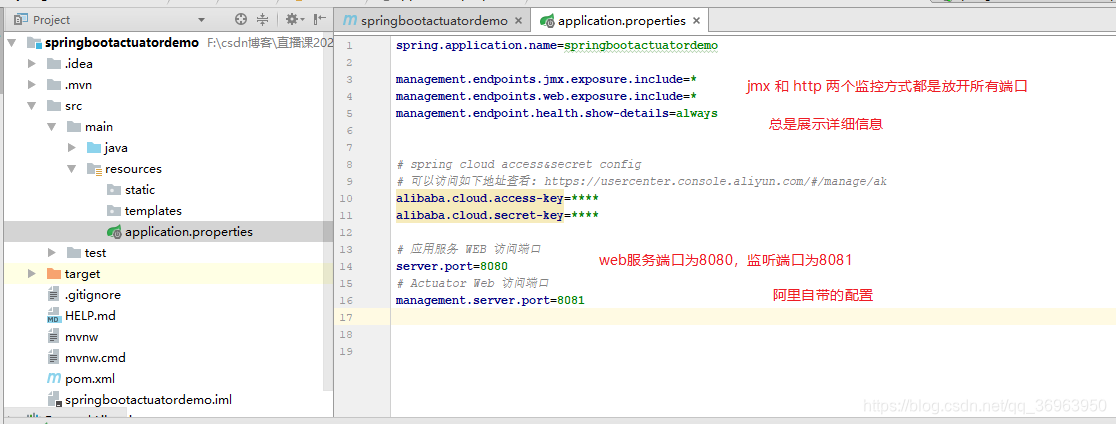The image size is (1116, 424).
Task: Click the orange target folder icon
Action: [53, 274]
